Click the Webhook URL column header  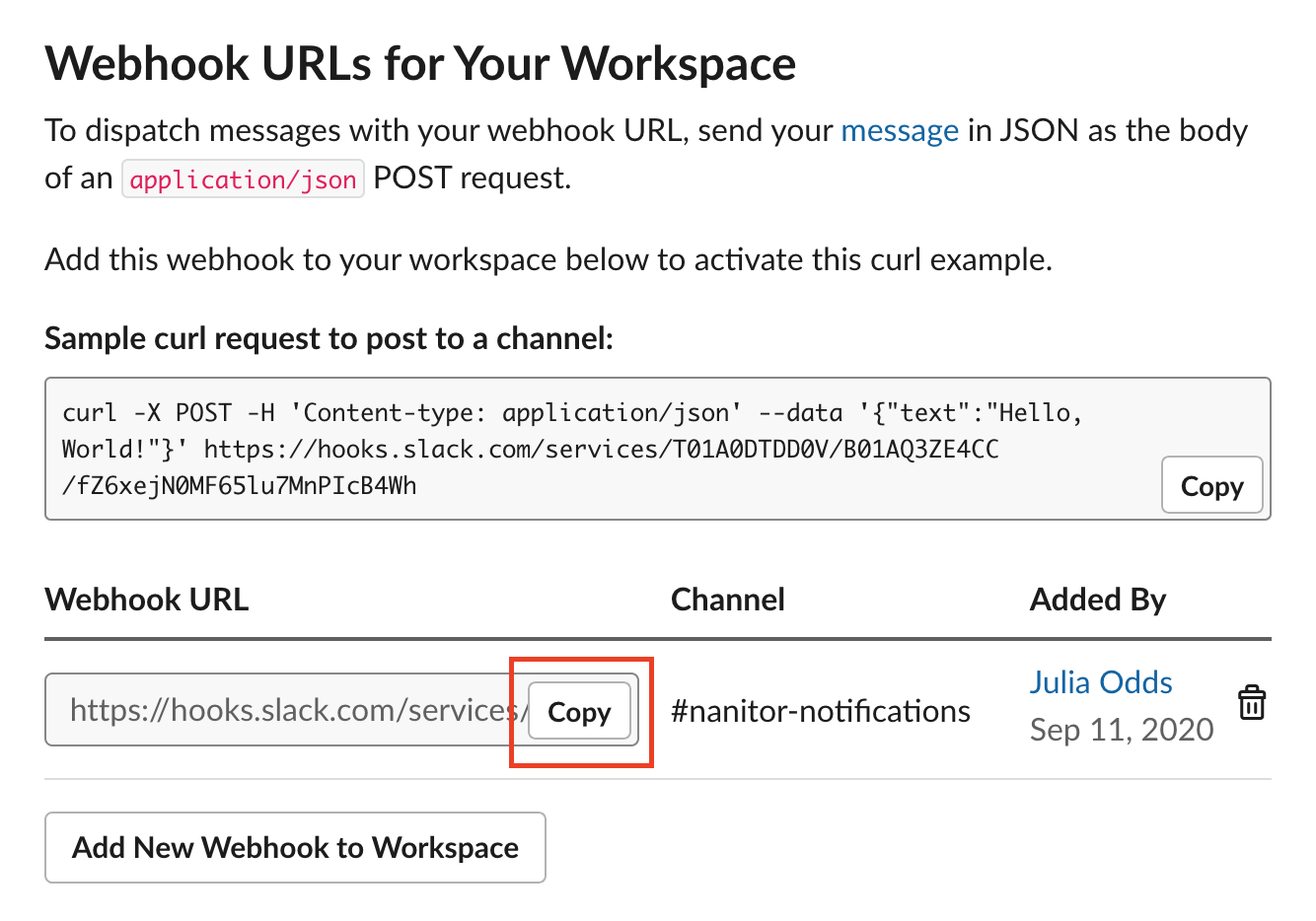coord(146,599)
